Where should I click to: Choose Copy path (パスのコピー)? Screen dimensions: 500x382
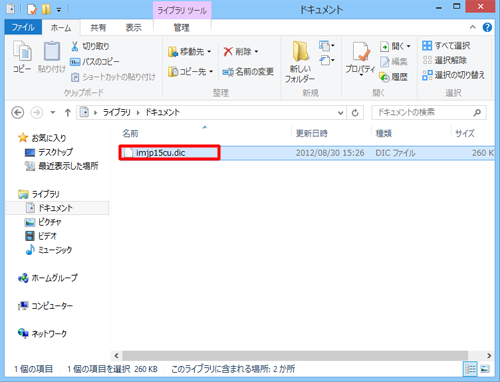tap(94, 62)
